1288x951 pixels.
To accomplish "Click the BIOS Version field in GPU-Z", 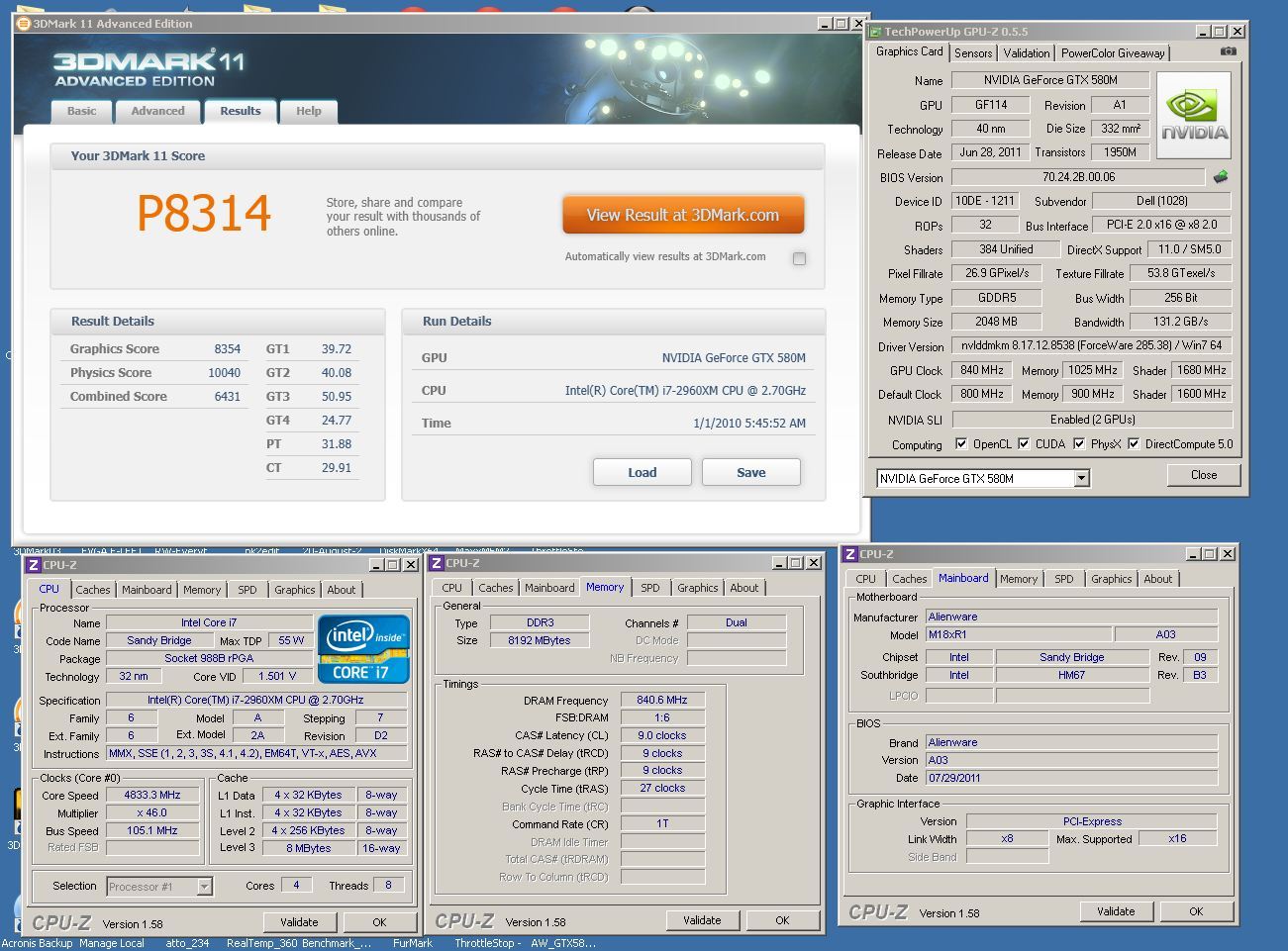I will (1078, 177).
